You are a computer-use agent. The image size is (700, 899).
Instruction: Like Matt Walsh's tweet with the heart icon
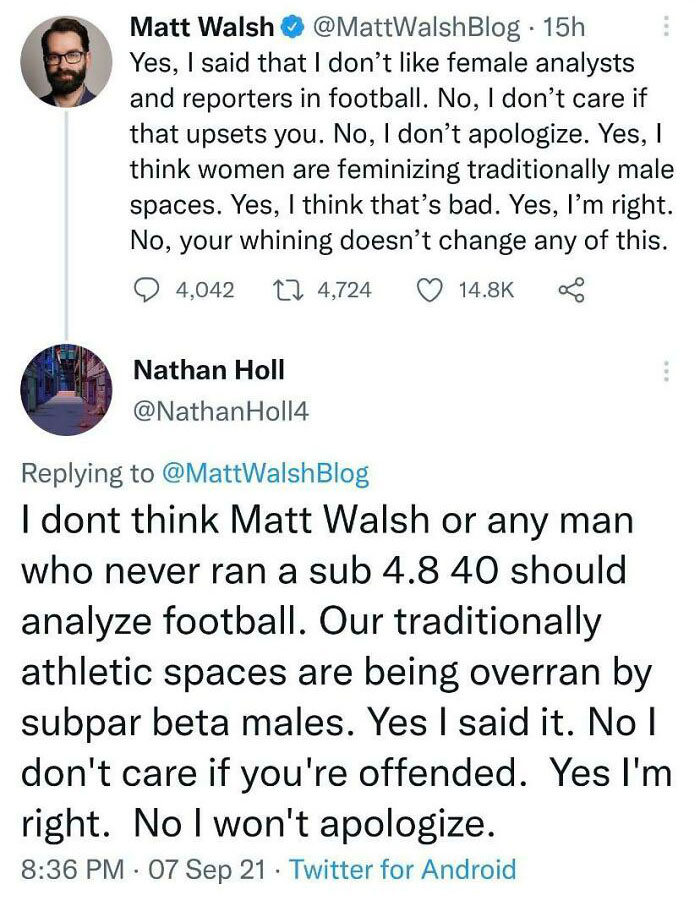point(429,290)
